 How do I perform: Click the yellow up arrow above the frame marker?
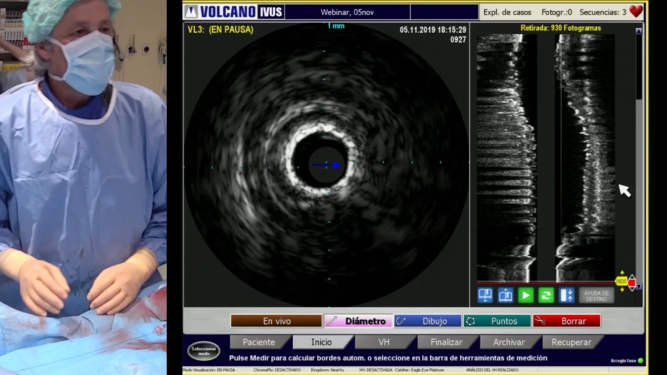tap(622, 273)
